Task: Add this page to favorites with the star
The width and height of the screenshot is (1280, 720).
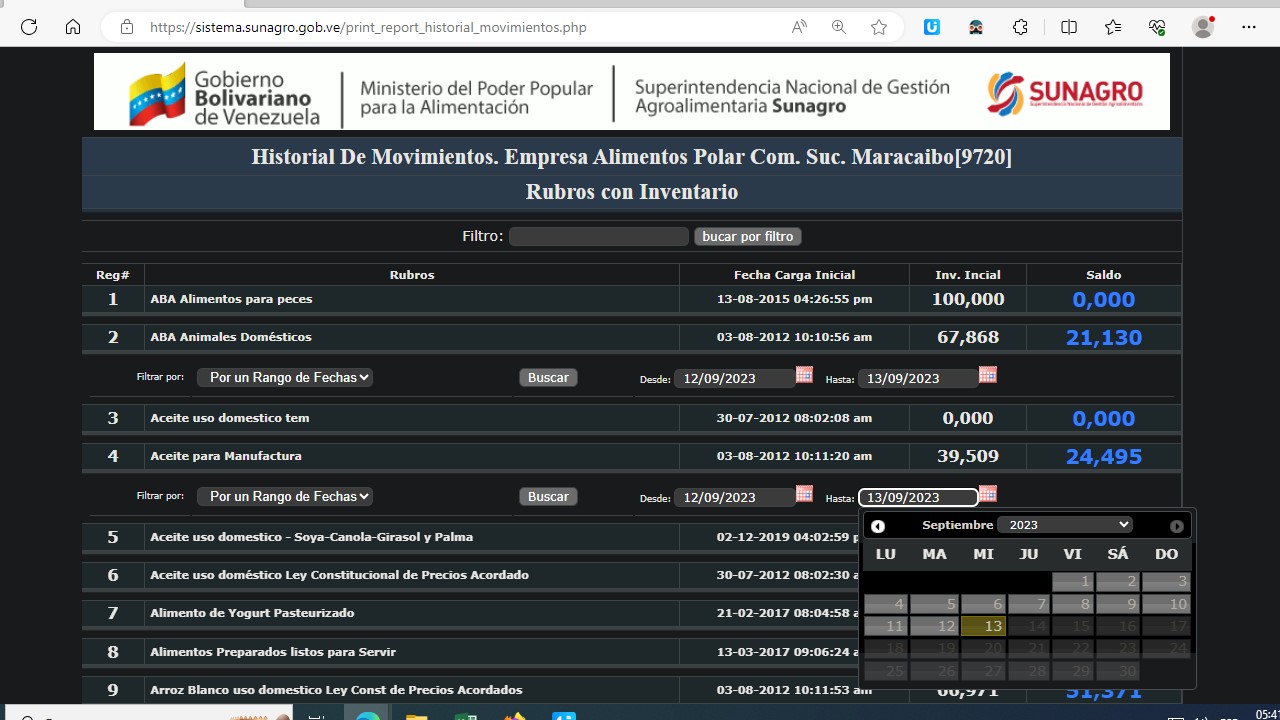Action: [x=879, y=27]
